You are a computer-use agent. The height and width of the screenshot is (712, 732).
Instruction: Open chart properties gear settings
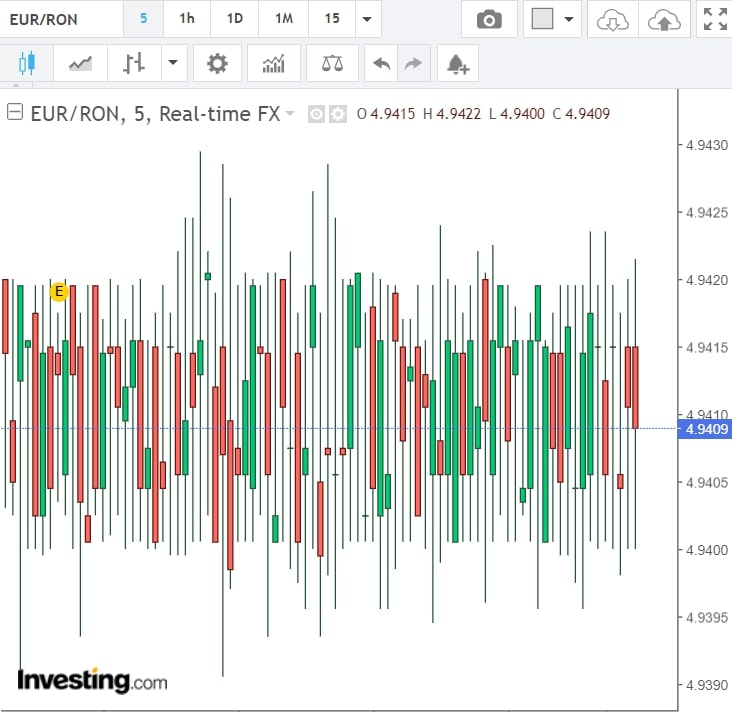[217, 64]
